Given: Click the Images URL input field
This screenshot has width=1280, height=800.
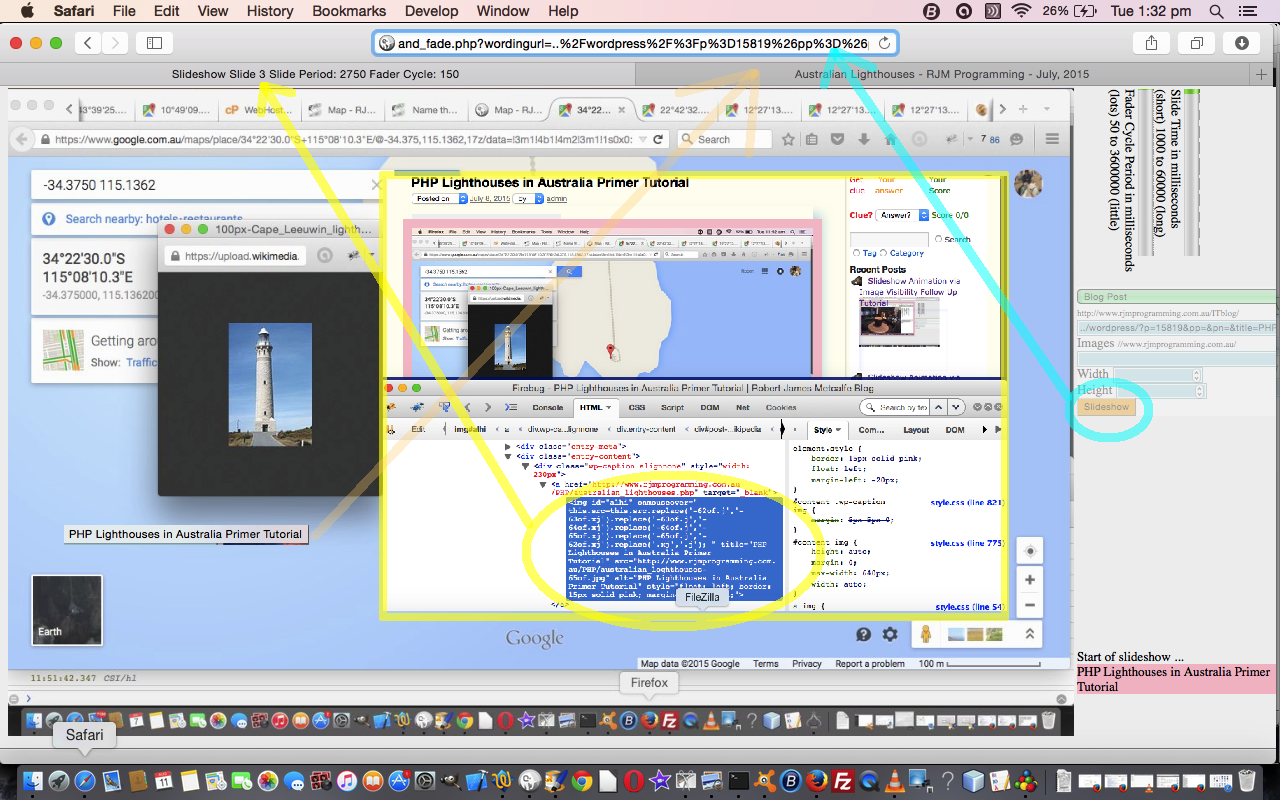Looking at the screenshot, I should tap(1176, 359).
